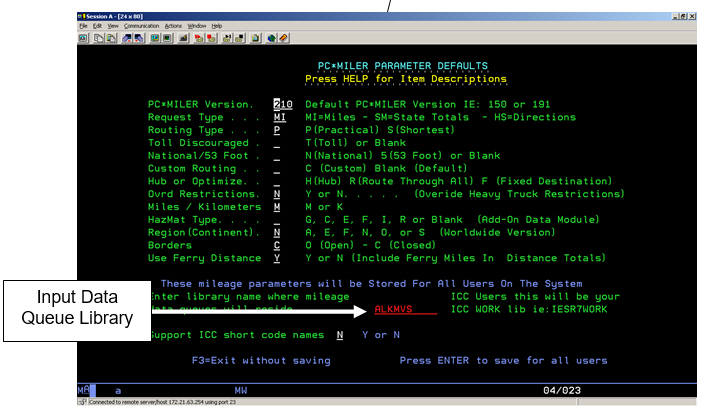This screenshot has width=714, height=412.
Task: Click the Support globe toolbar icon
Action: (x=271, y=38)
